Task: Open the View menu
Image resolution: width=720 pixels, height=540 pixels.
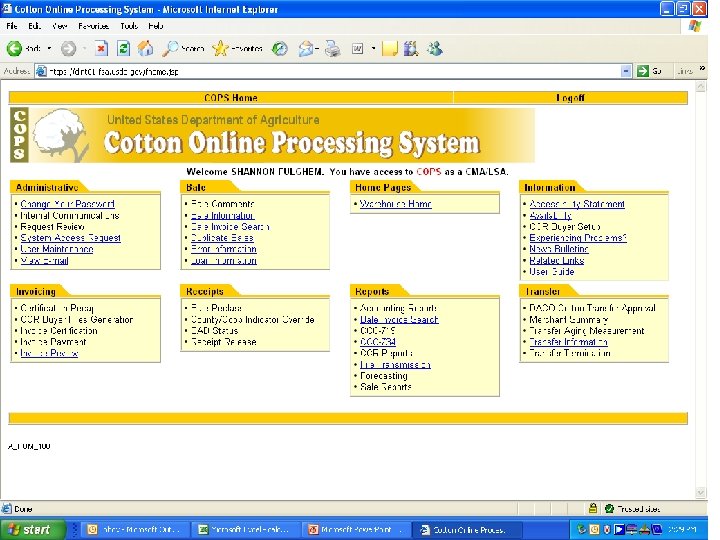Action: pyautogui.click(x=60, y=26)
